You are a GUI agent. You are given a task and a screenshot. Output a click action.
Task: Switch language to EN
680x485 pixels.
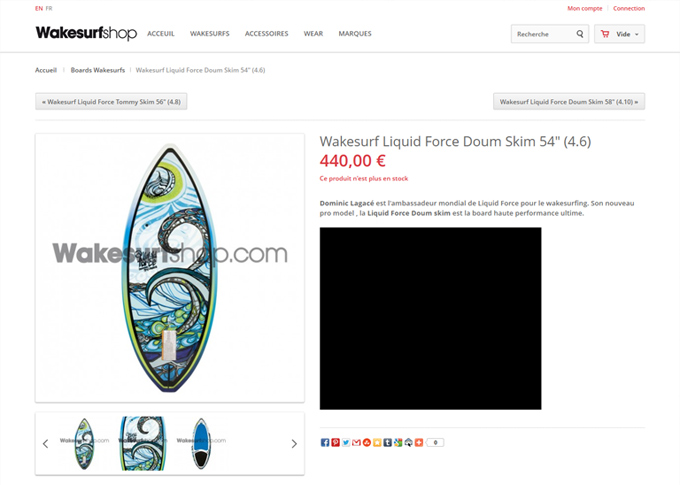click(39, 8)
